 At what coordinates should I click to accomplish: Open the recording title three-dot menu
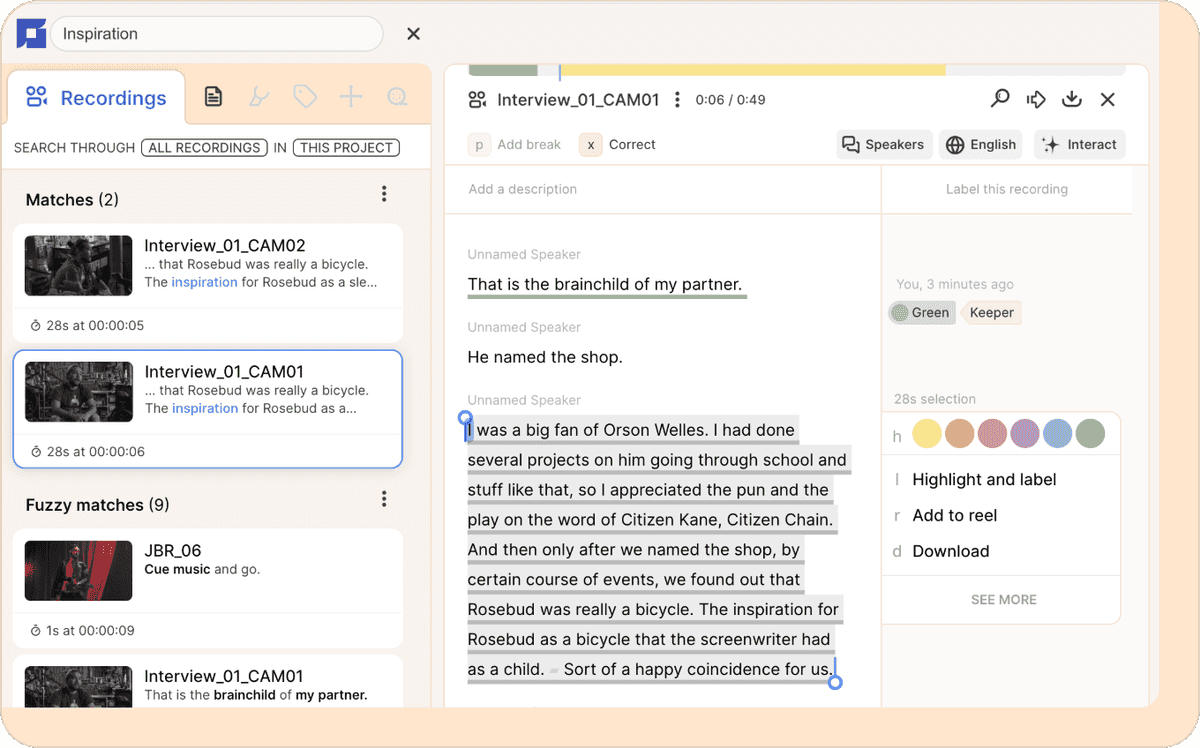click(x=677, y=99)
